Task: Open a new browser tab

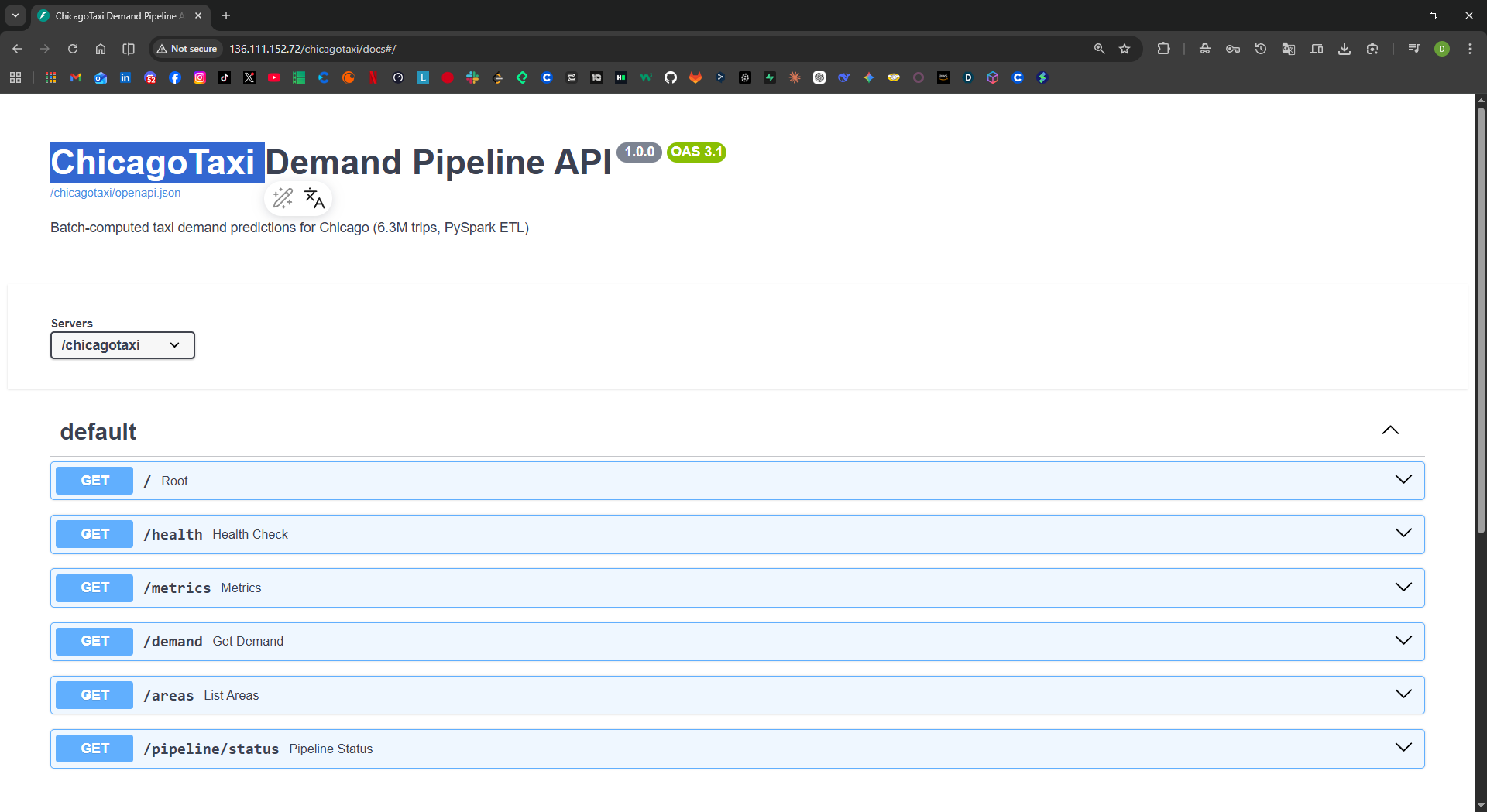Action: [226, 15]
